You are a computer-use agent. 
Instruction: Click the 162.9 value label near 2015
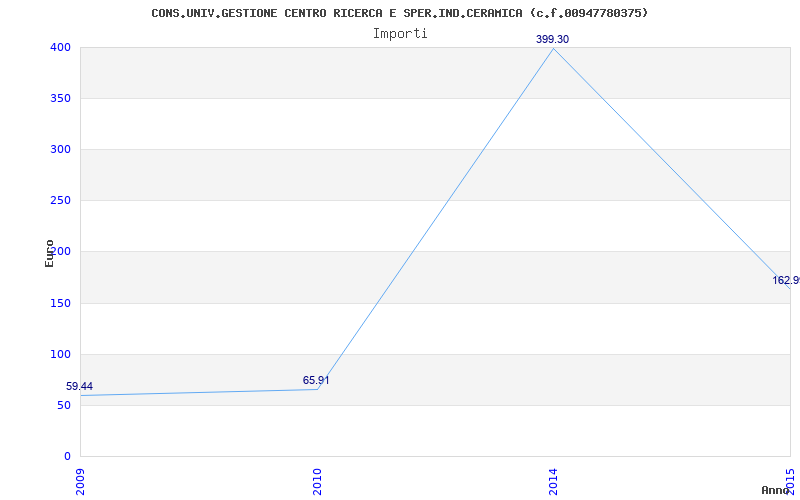pos(786,280)
